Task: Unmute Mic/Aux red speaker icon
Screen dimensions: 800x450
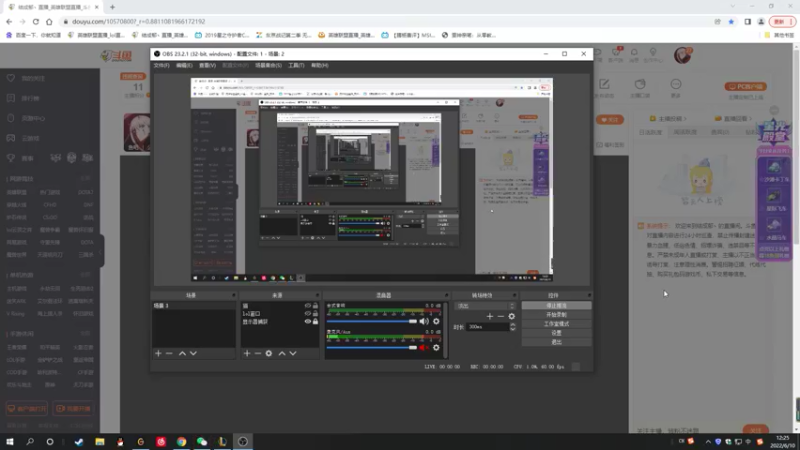Action: click(x=424, y=347)
